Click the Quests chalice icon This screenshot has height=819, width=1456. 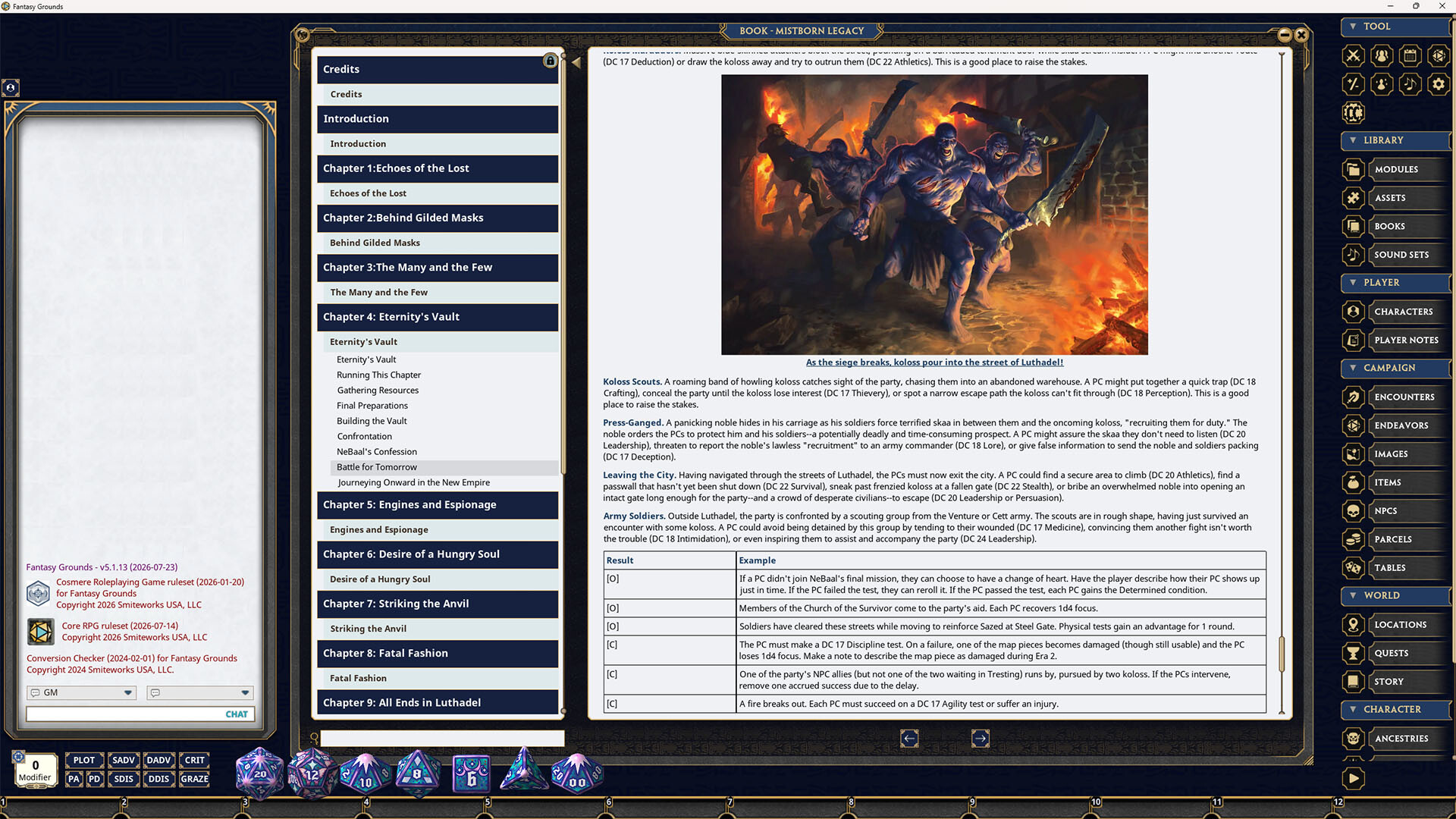pyautogui.click(x=1353, y=653)
